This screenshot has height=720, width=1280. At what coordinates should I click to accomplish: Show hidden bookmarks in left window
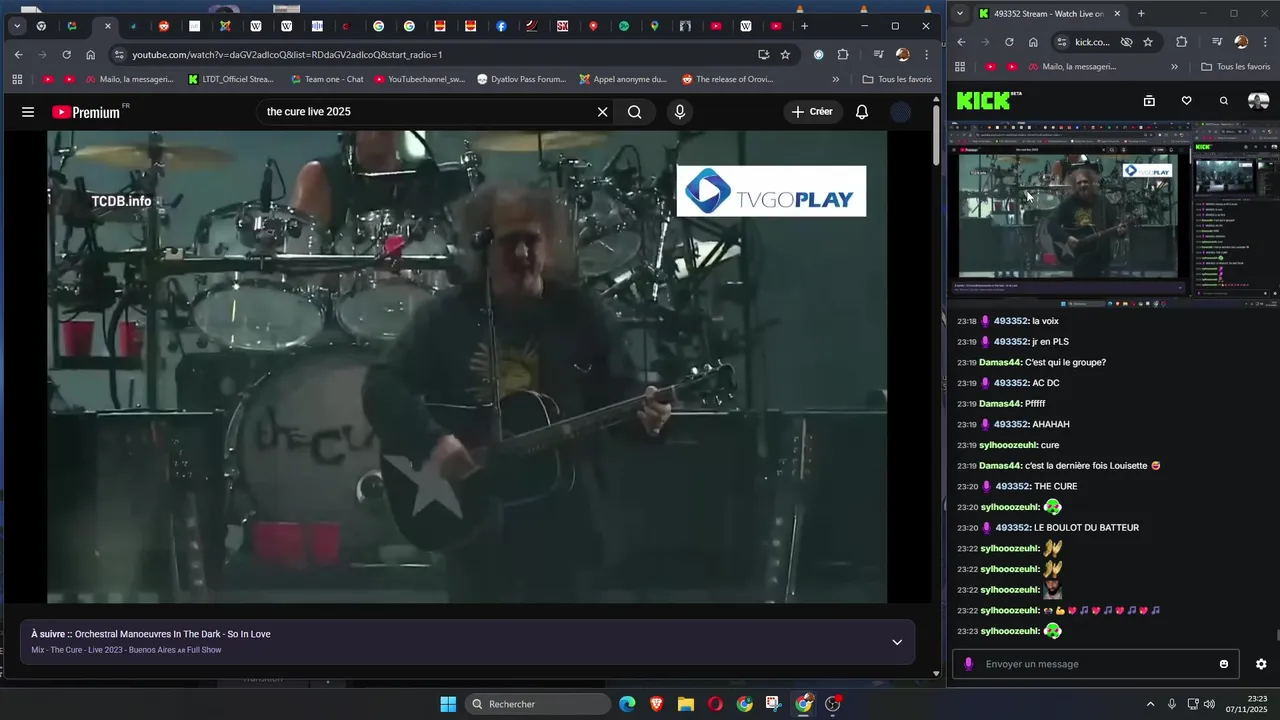point(836,79)
